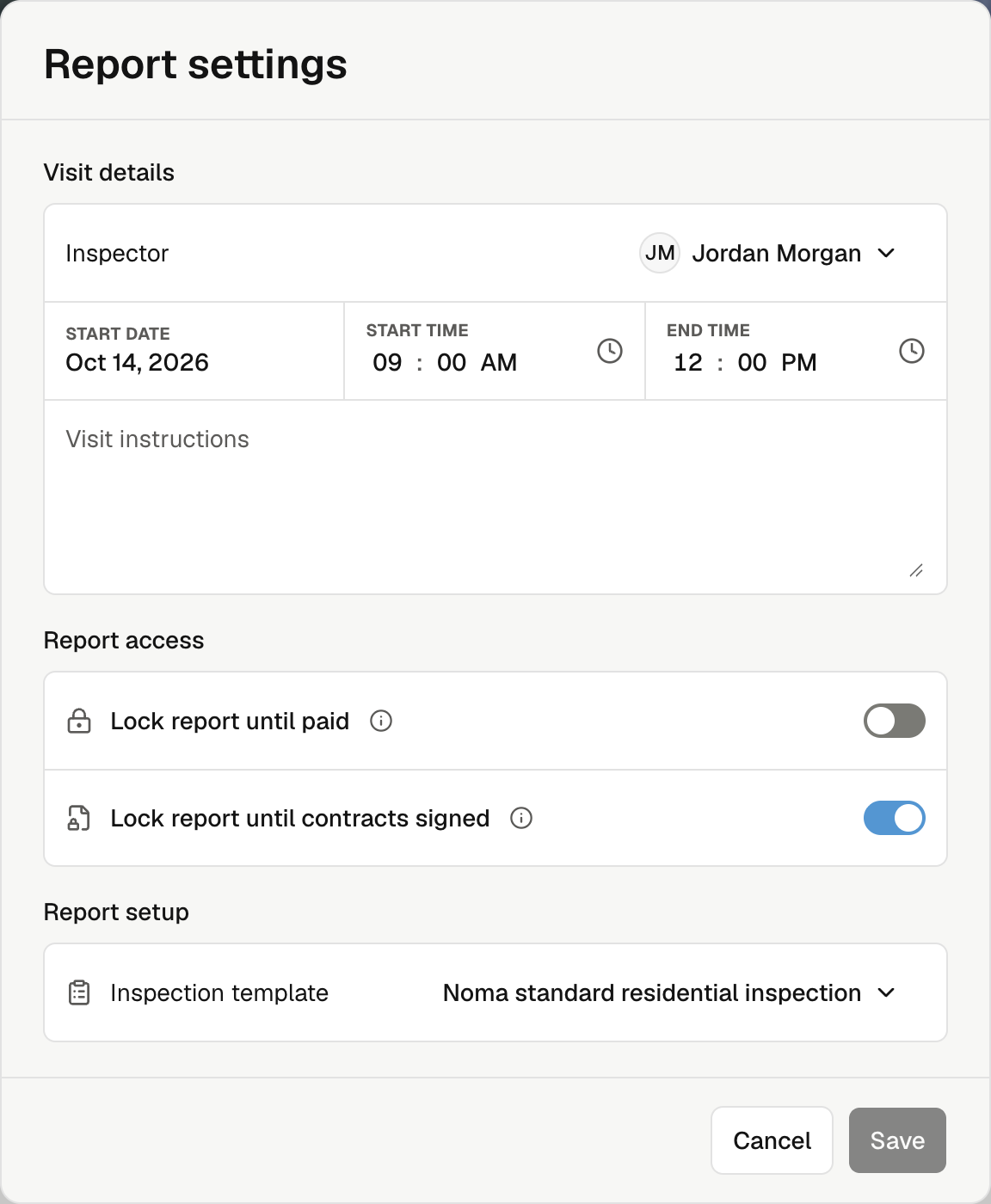Viewport: 991px width, 1204px height.
Task: Click the END TIME label
Action: pyautogui.click(x=708, y=330)
